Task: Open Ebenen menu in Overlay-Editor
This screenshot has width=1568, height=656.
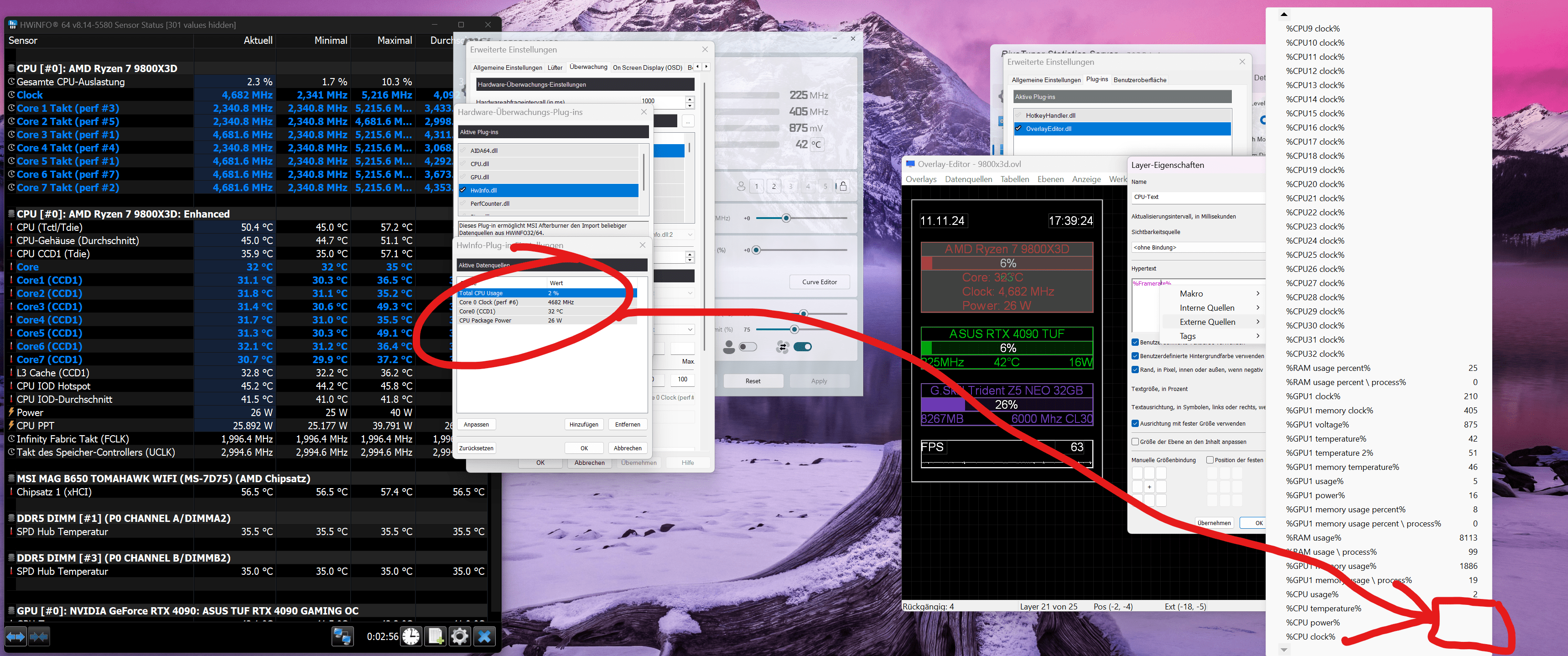Action: click(1051, 179)
